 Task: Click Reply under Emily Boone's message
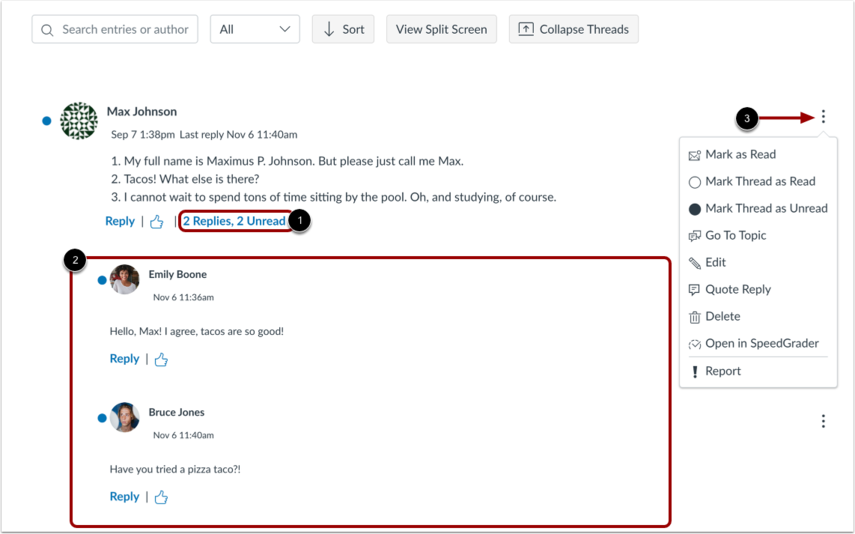(x=124, y=359)
